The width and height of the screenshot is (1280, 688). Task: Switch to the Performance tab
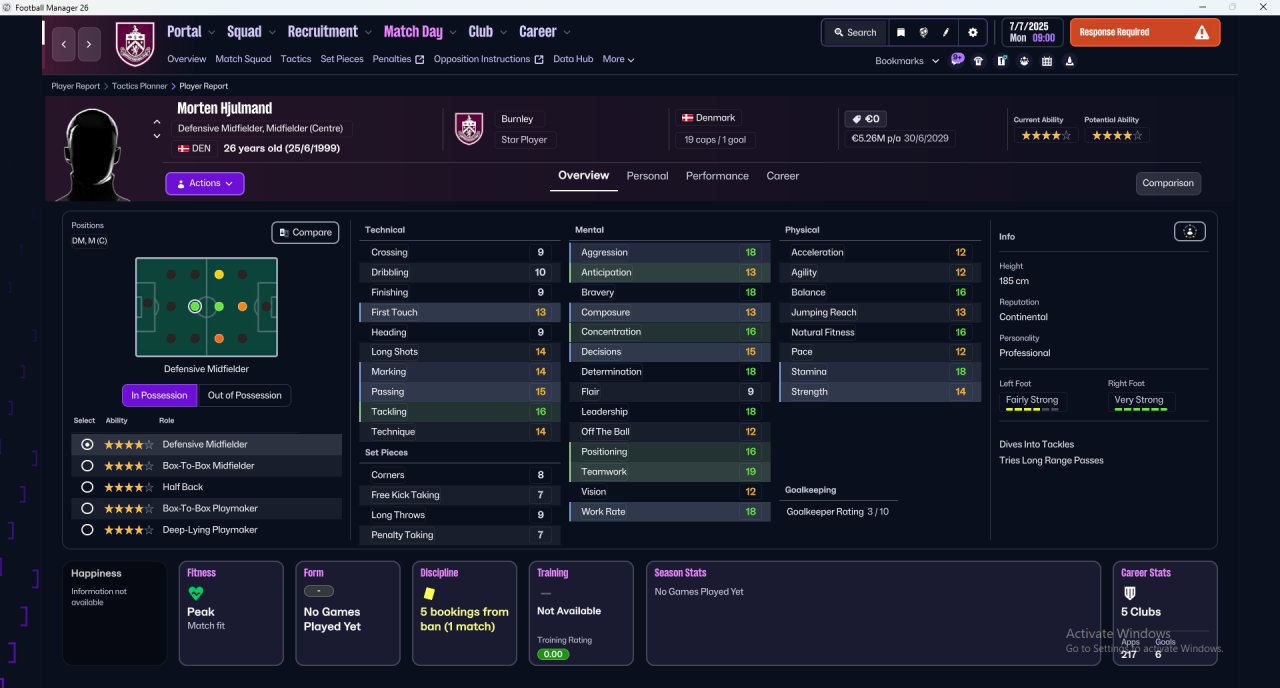tap(717, 176)
